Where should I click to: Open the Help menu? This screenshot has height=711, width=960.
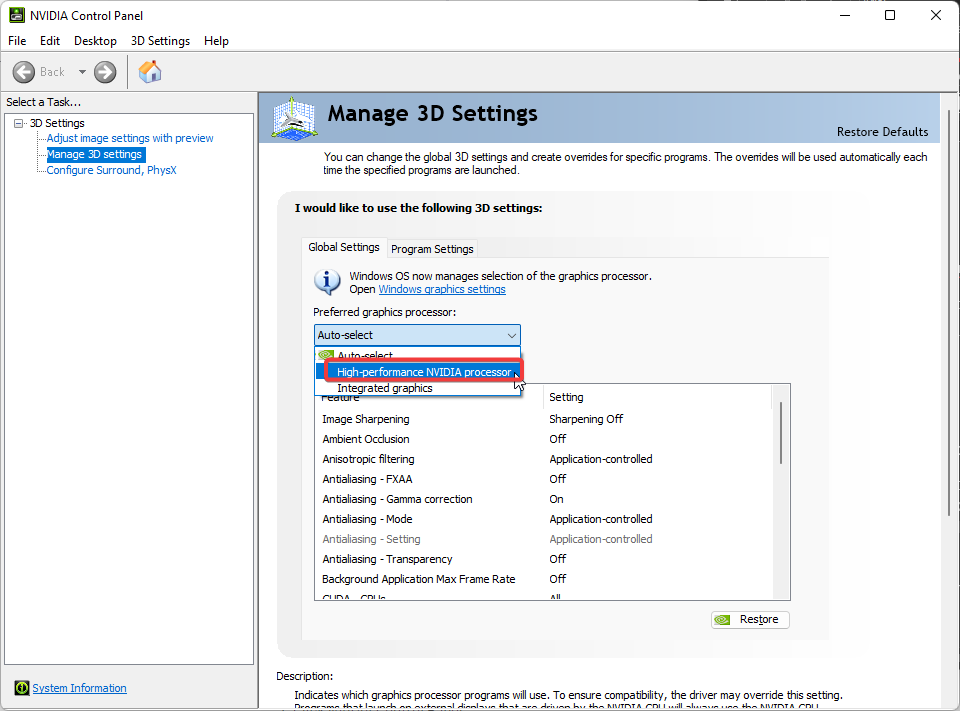coord(216,41)
